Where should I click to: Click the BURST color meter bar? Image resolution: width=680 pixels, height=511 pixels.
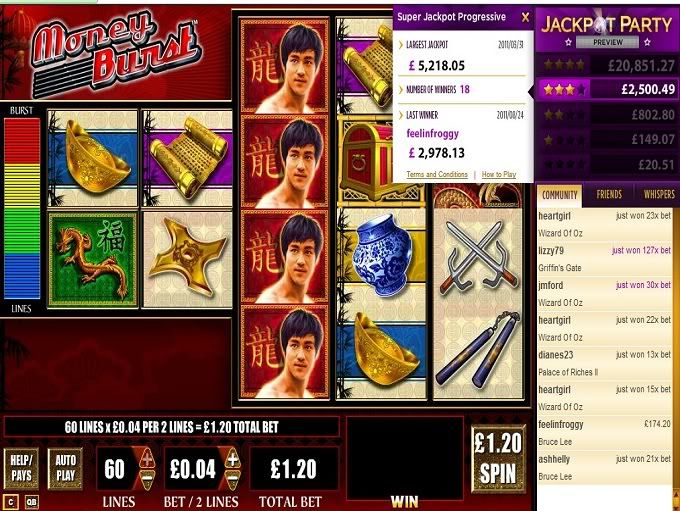[22, 209]
